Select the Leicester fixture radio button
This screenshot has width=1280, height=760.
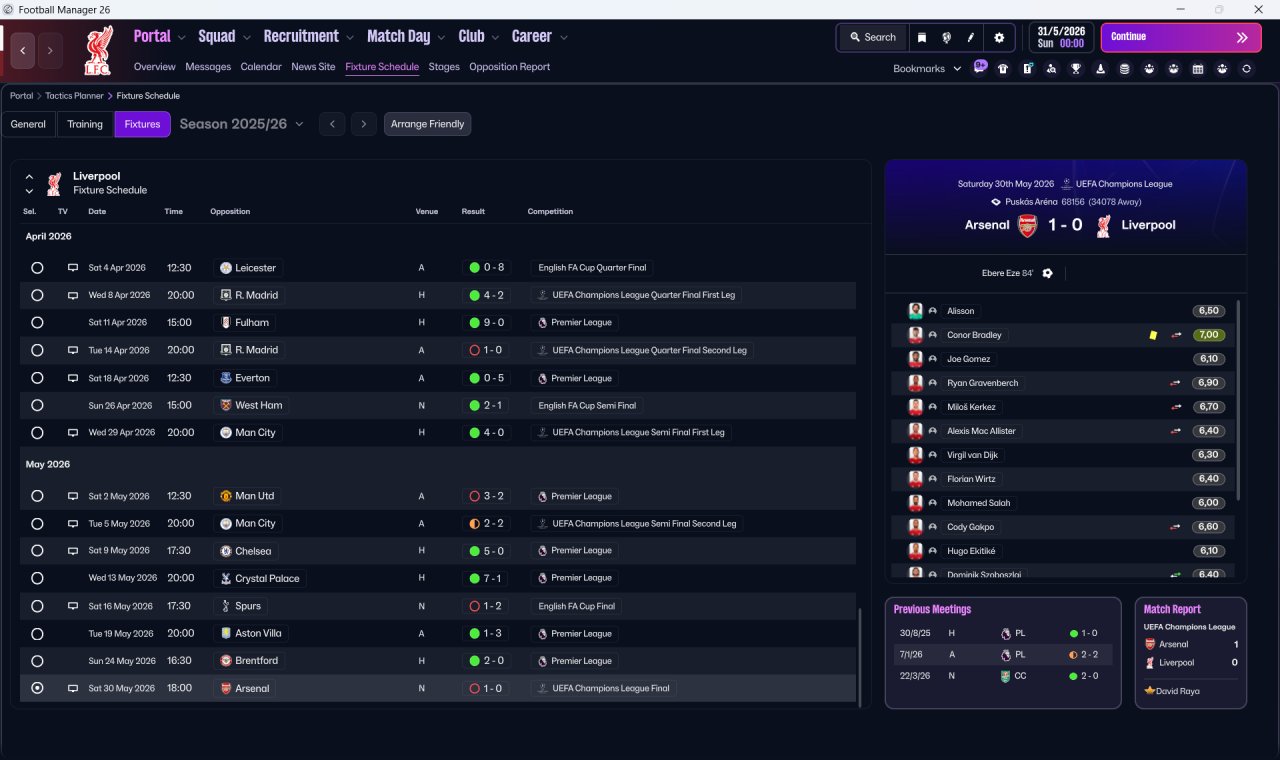tap(37, 268)
